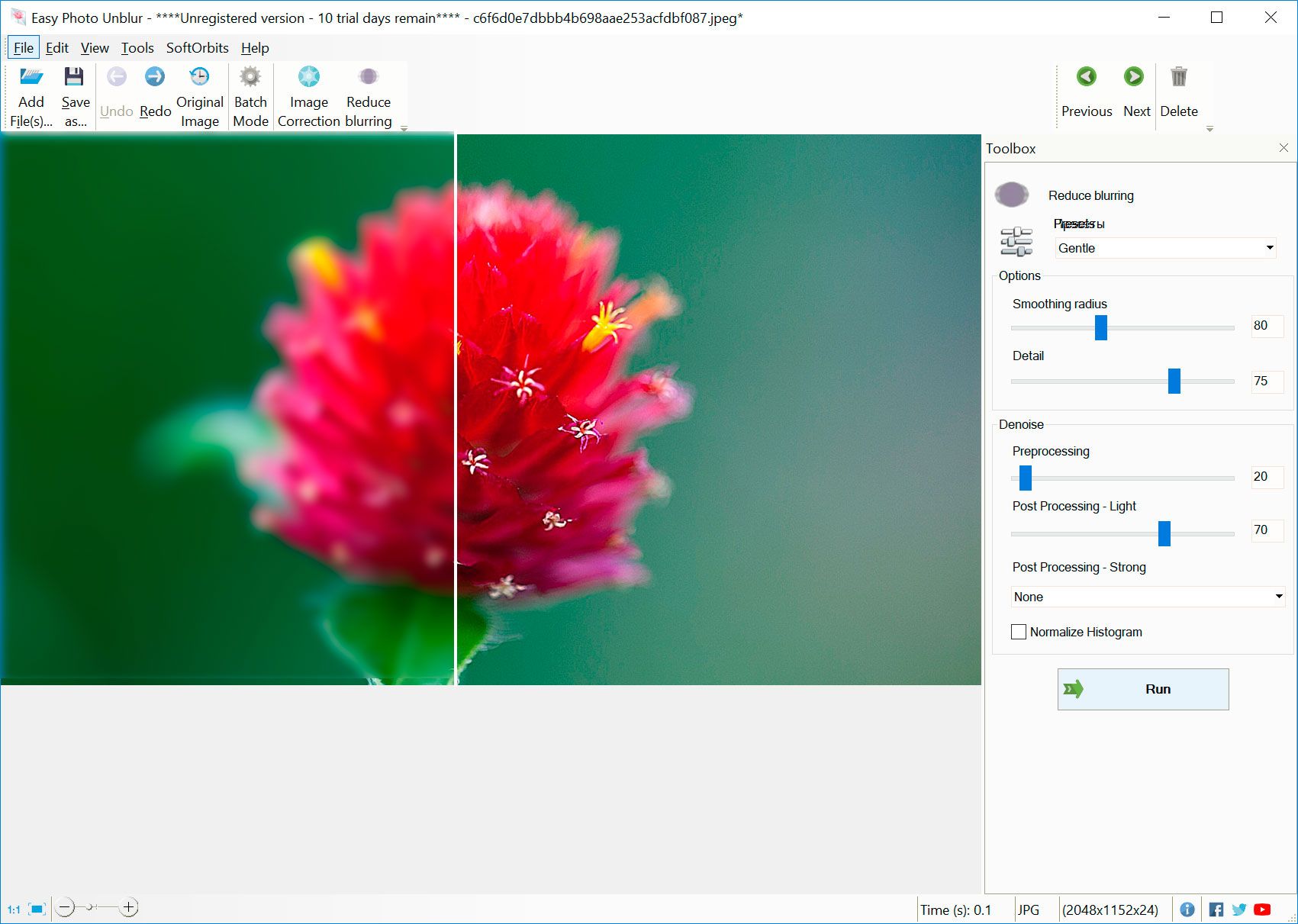1298x924 pixels.
Task: Click the Redo arrow icon
Action: [154, 76]
